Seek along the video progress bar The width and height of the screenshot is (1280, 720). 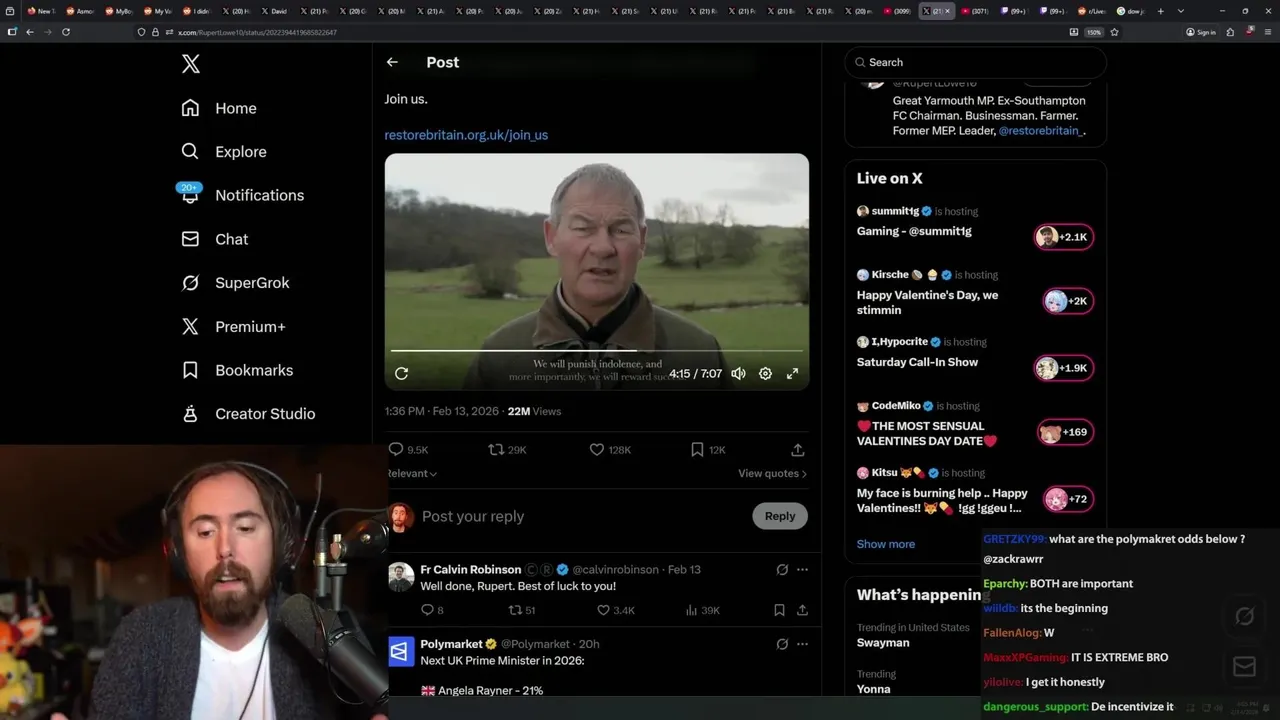pos(596,351)
